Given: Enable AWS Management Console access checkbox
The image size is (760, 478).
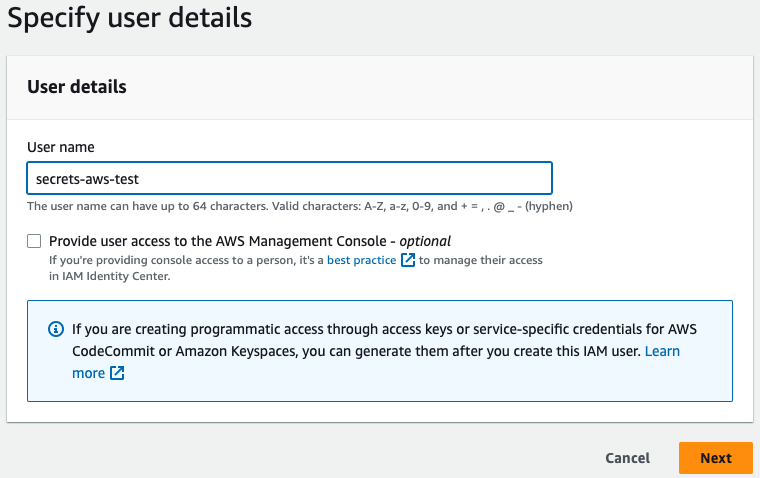Looking at the screenshot, I should pos(35,241).
